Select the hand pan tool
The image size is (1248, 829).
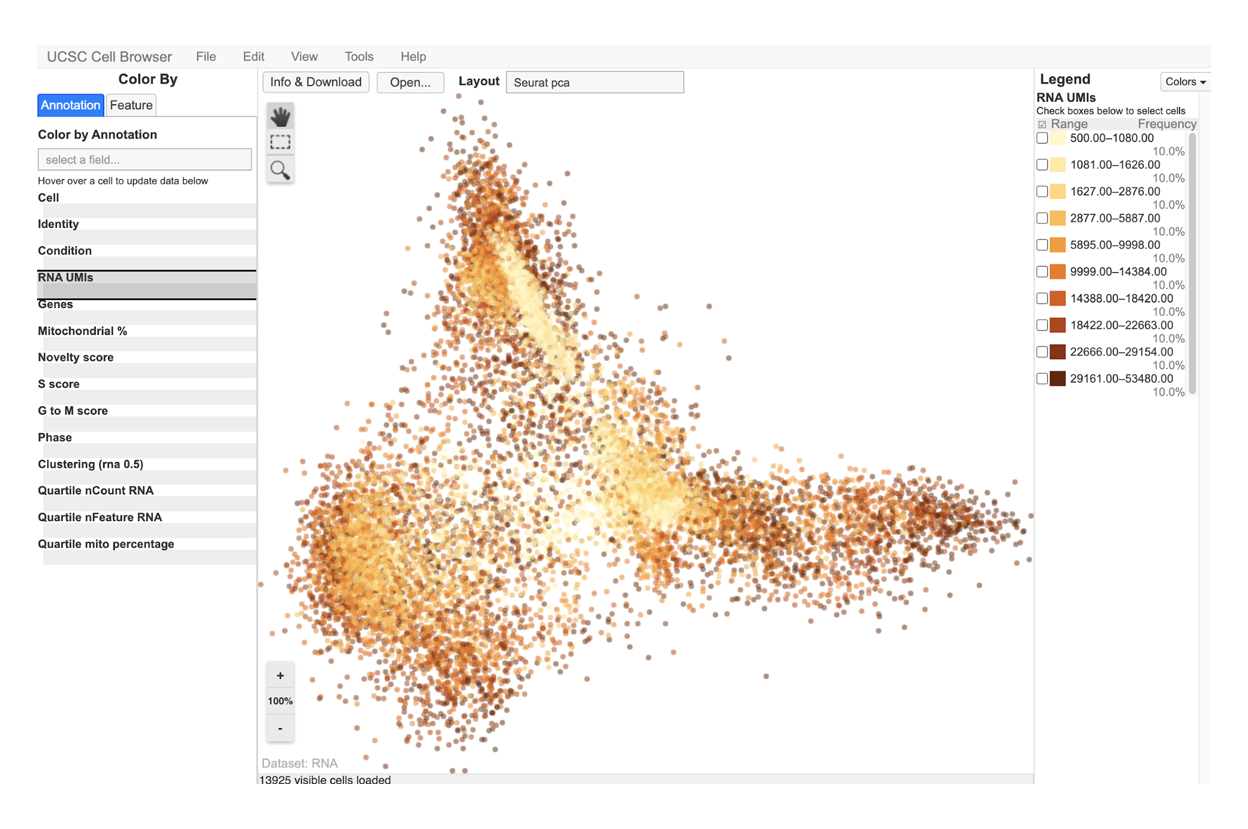pyautogui.click(x=280, y=116)
